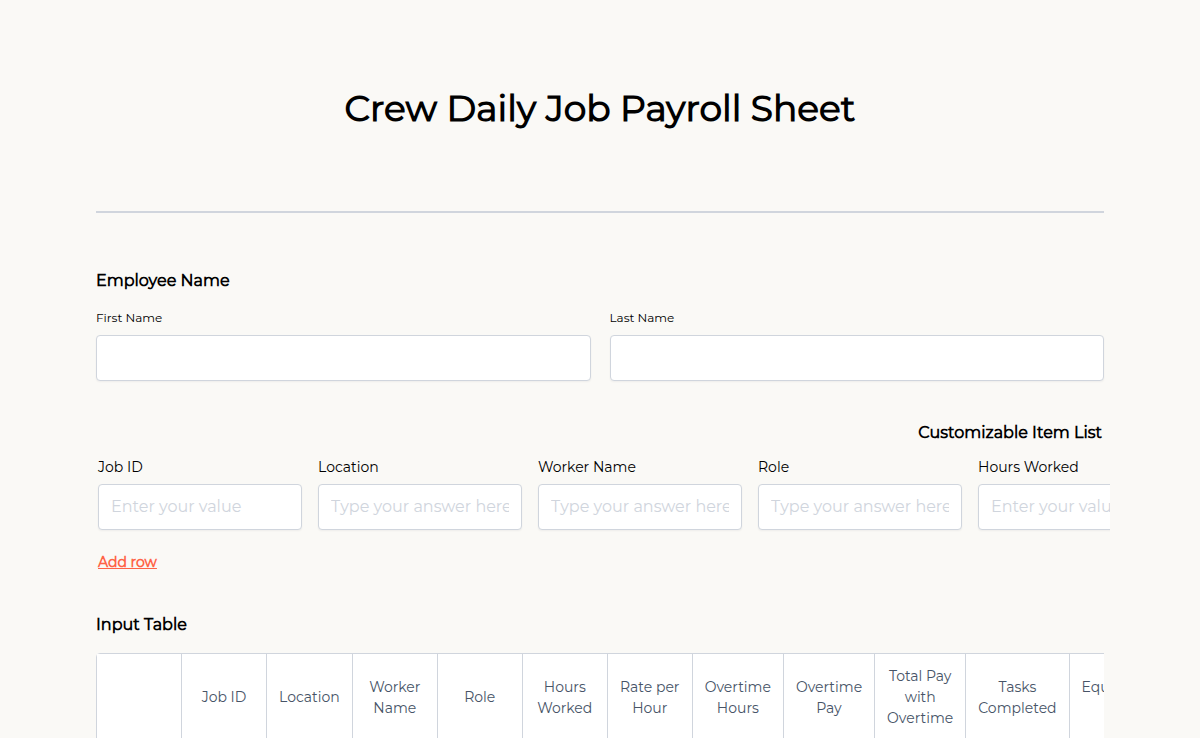This screenshot has width=1200, height=738.
Task: Select the Total Pay with Overtime header
Action: click(919, 696)
